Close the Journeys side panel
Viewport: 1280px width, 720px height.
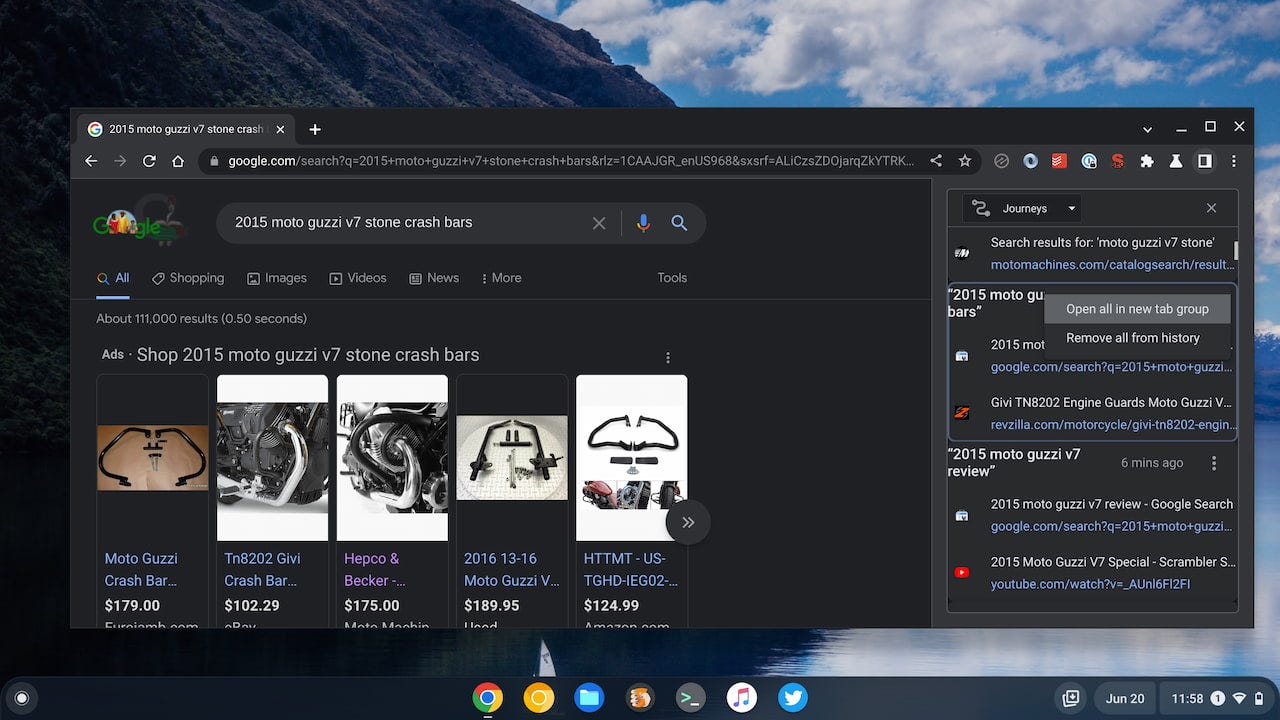(x=1211, y=208)
